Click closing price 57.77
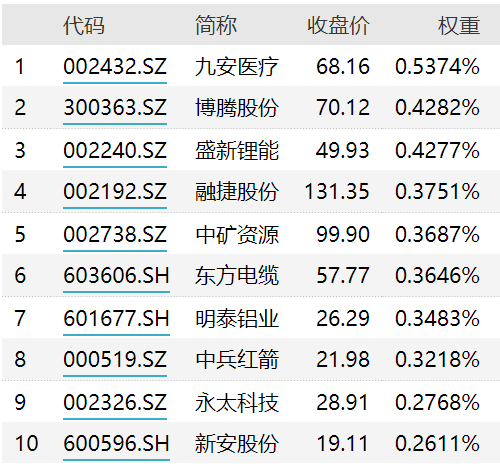 pos(343,276)
